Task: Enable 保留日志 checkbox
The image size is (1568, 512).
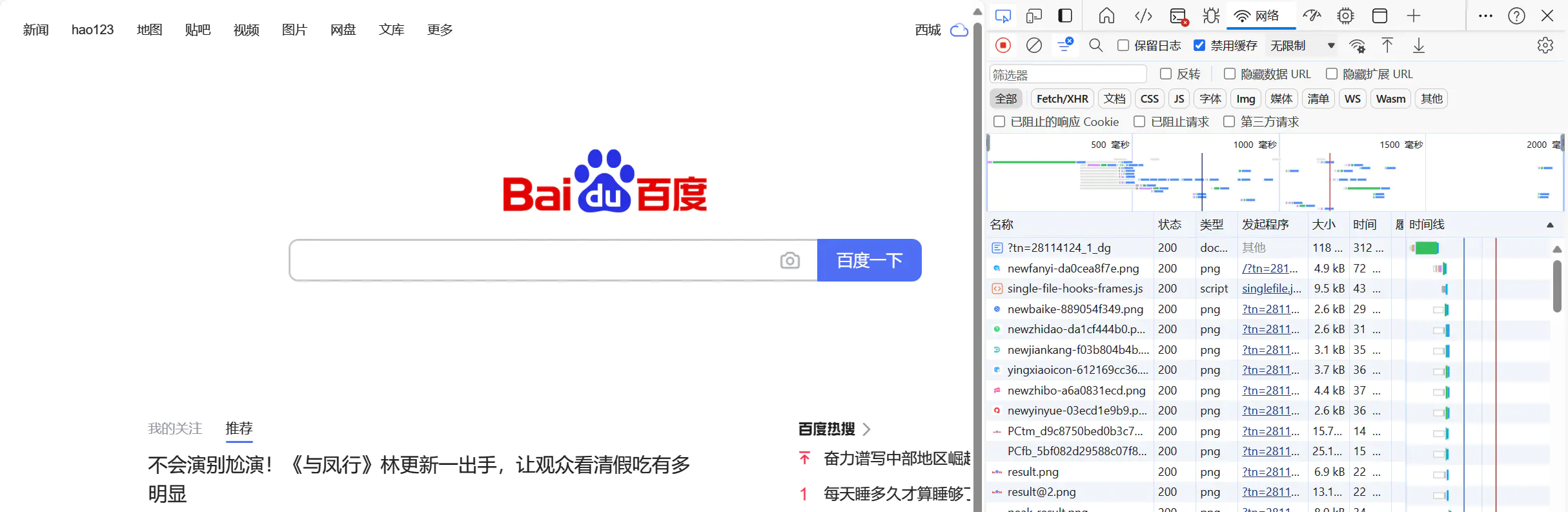Action: pos(1123,45)
